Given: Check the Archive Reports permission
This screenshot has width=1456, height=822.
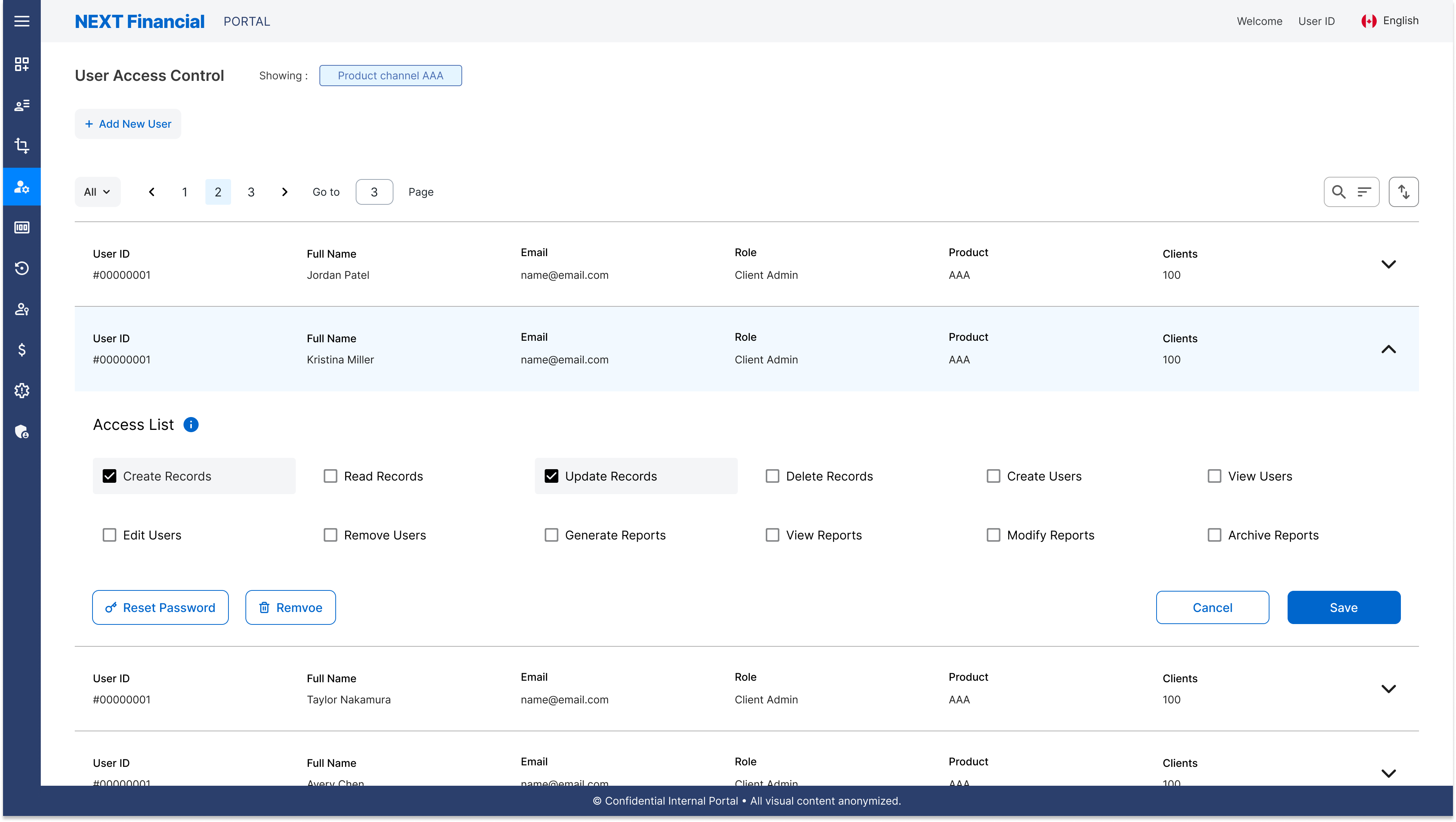Looking at the screenshot, I should (x=1215, y=534).
